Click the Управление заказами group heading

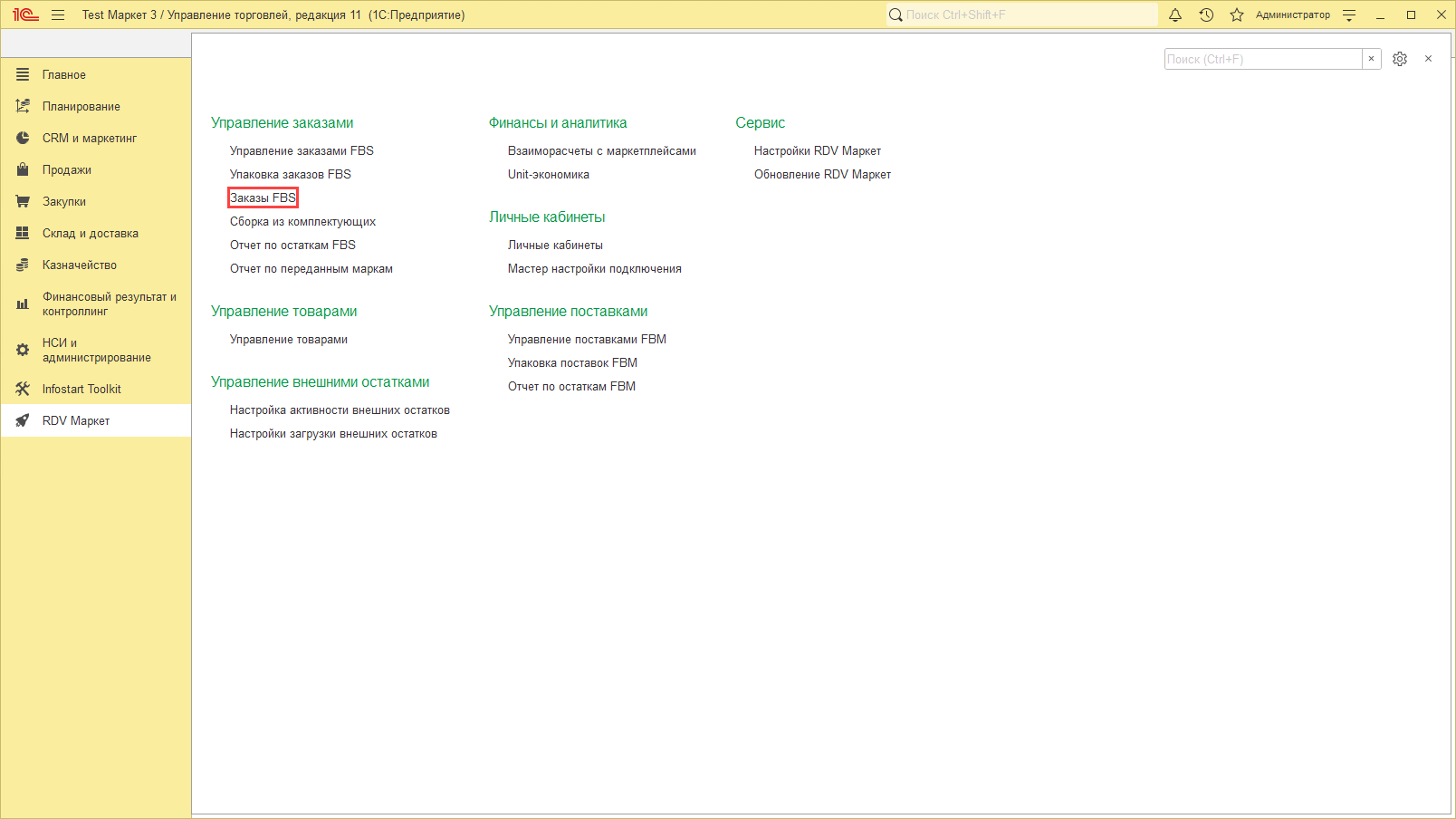point(283,122)
